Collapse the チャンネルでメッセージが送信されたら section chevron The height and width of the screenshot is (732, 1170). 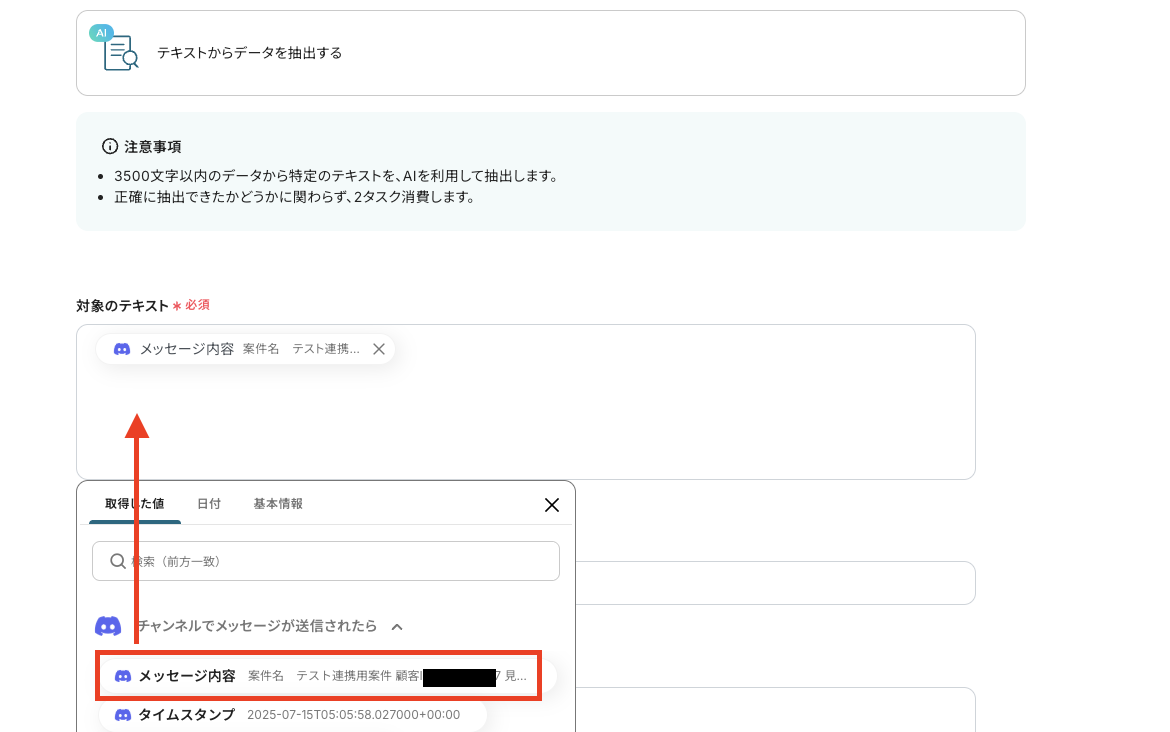click(x=397, y=627)
